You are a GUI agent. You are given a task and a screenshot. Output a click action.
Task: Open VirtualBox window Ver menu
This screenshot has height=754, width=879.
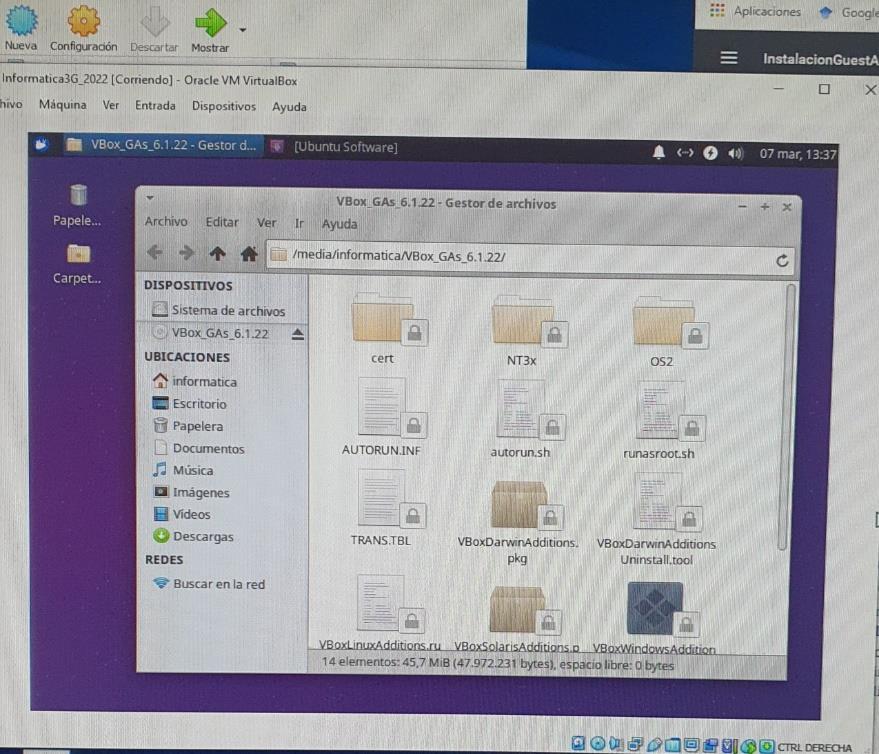(110, 105)
